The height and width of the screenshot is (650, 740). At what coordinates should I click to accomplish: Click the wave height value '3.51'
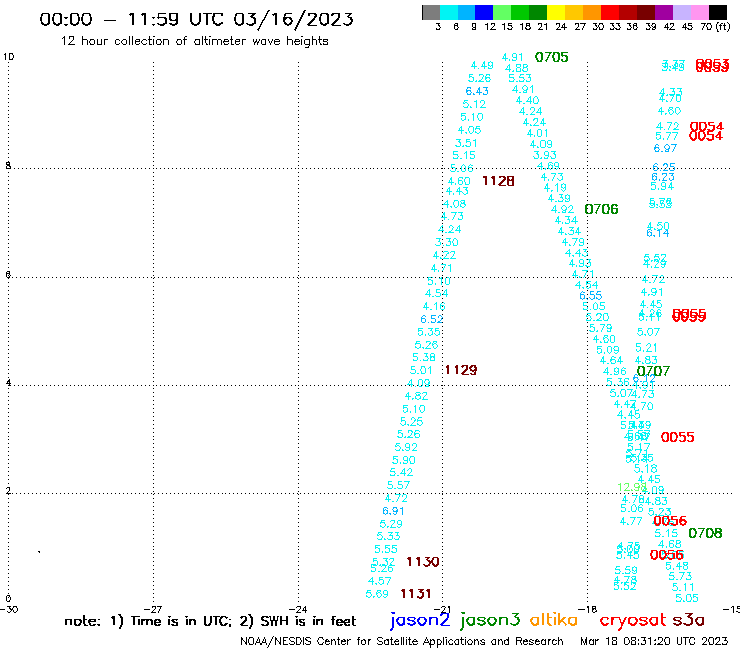click(466, 143)
